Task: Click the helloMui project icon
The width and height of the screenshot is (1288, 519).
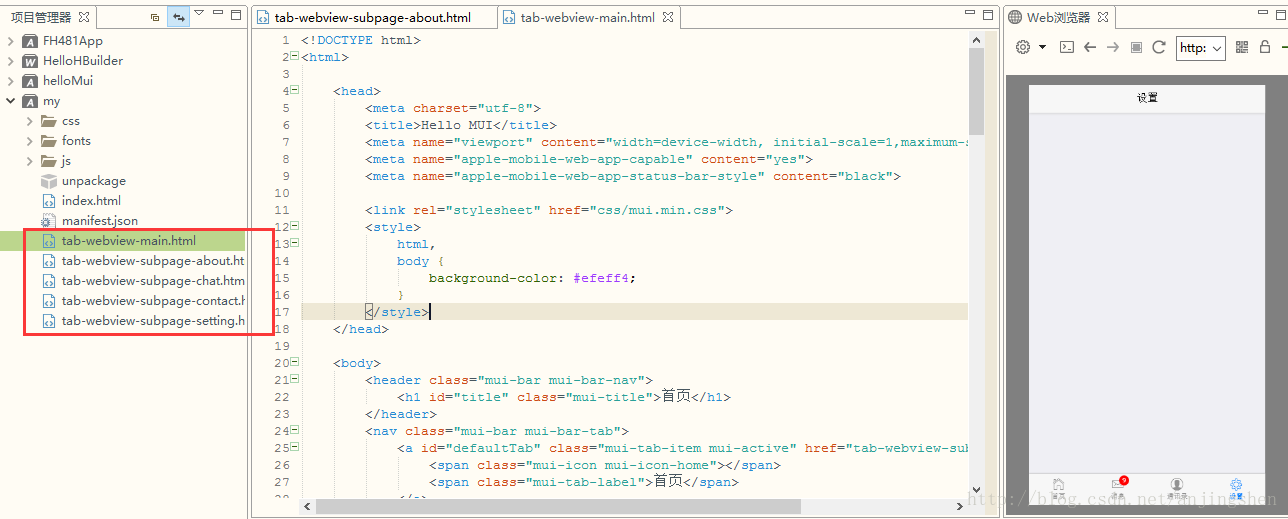Action: [x=30, y=81]
